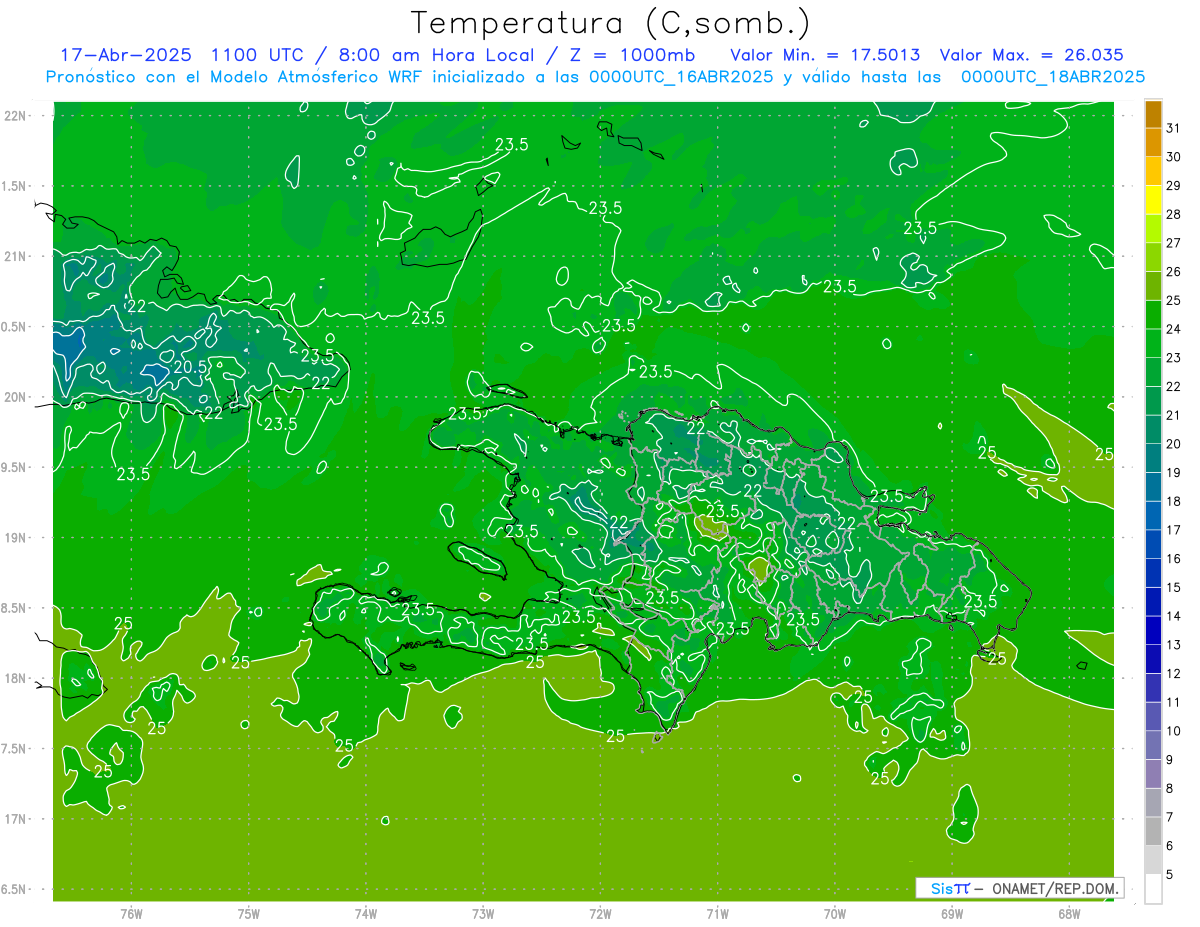Select the "0000UTC_18ABR2025" valid-until text
This screenshot has width=1200, height=927.
(x=1052, y=77)
